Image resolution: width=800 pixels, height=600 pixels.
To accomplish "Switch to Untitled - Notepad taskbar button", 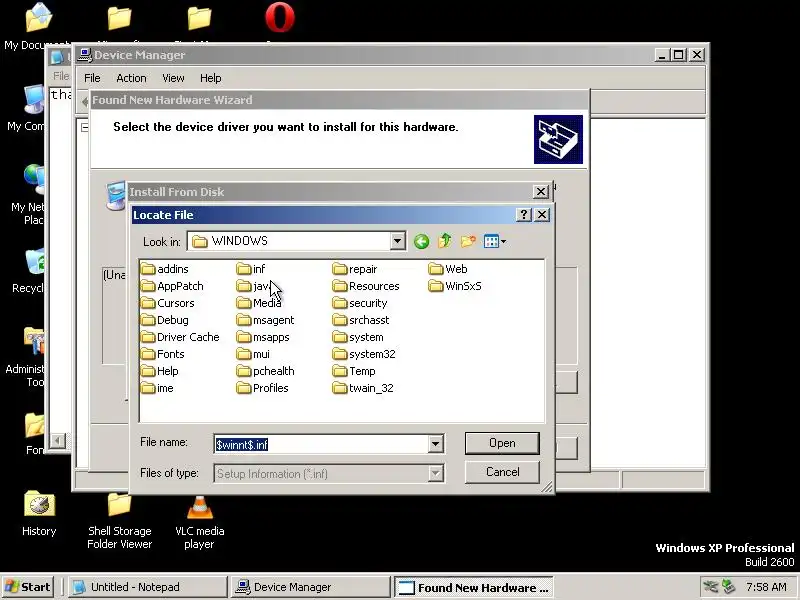I will (x=147, y=587).
